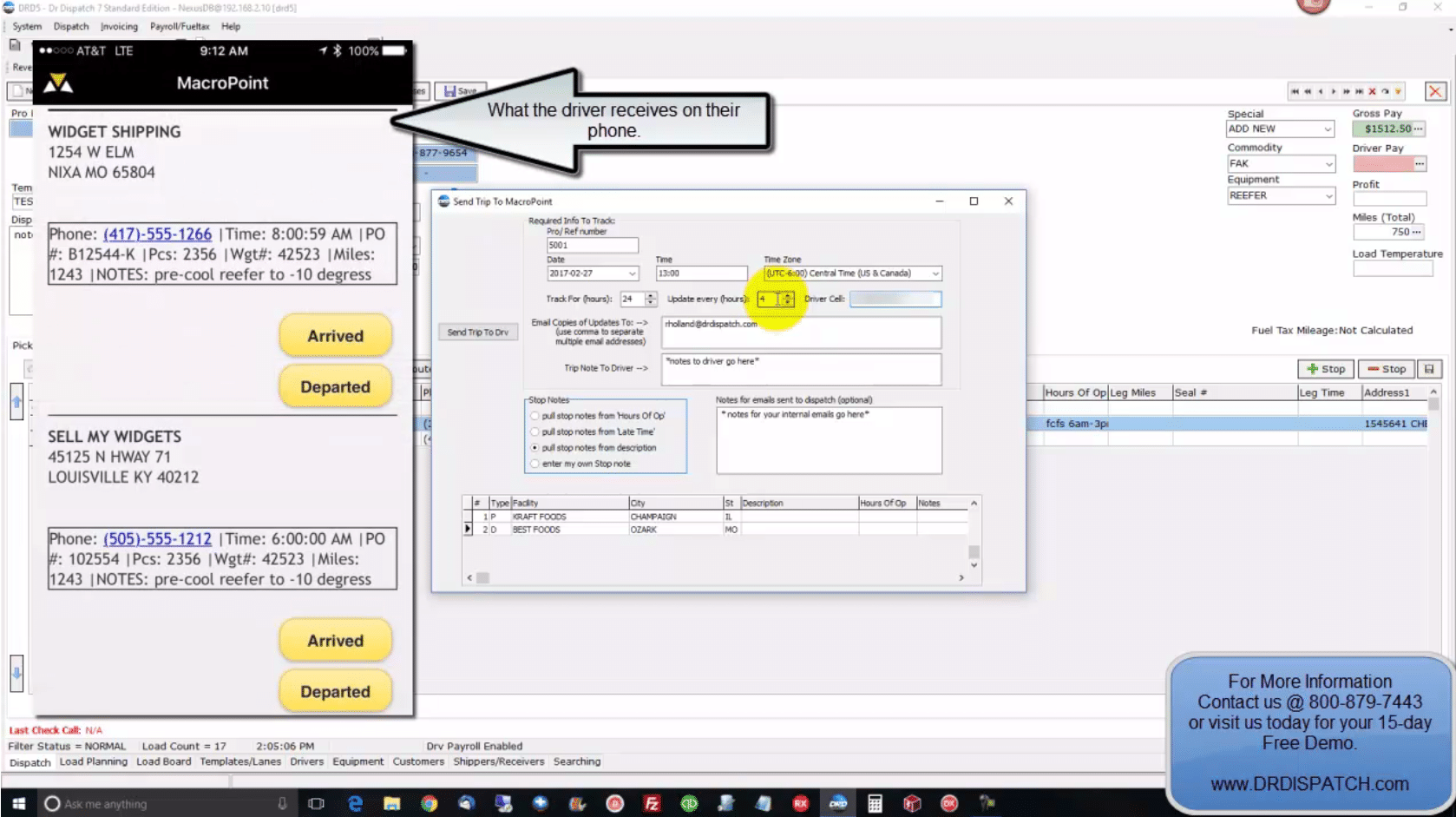Open Calculator from the taskbar
This screenshot has width=1456, height=817.
pos(875,803)
